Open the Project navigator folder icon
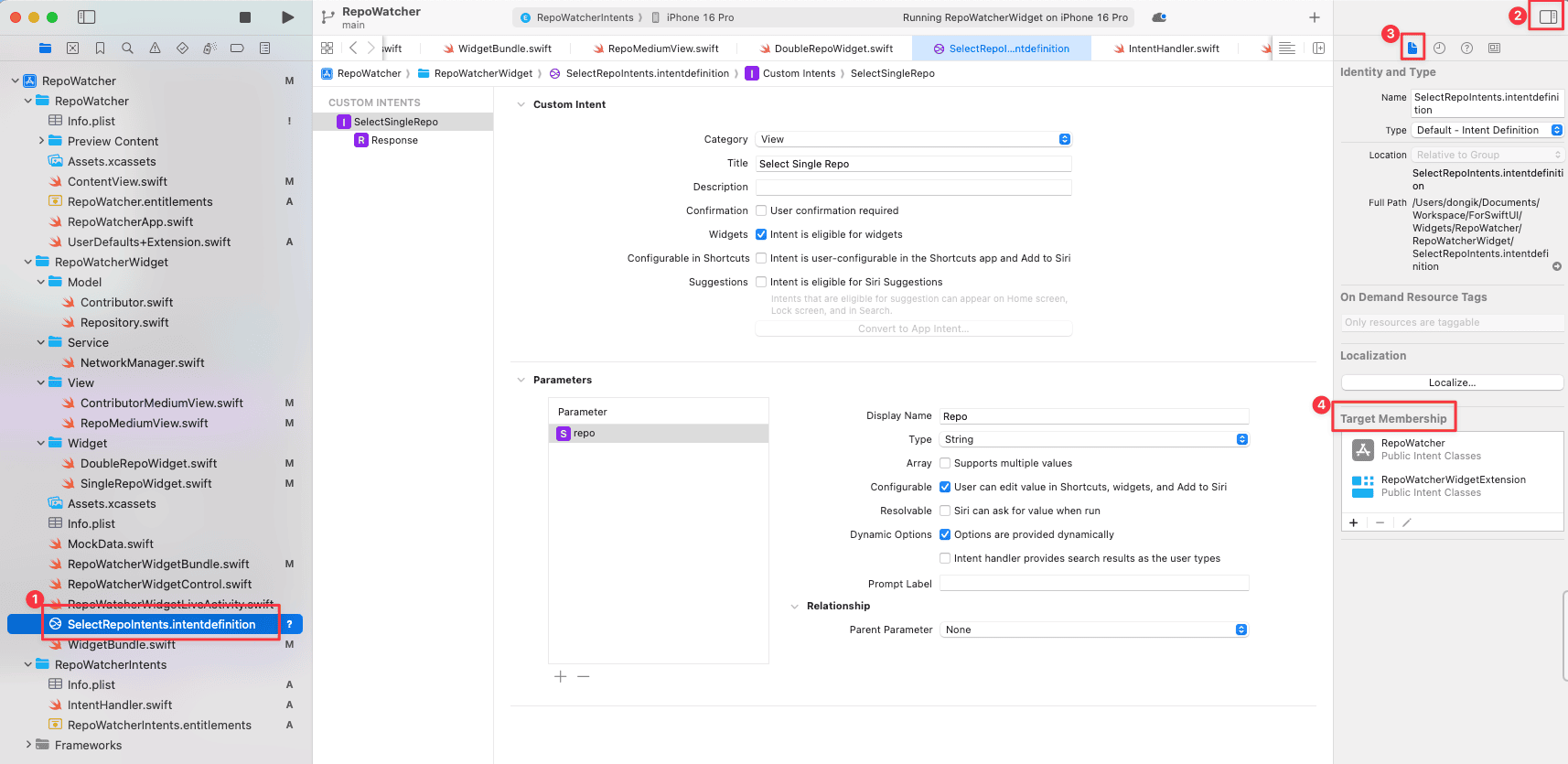 [x=45, y=48]
